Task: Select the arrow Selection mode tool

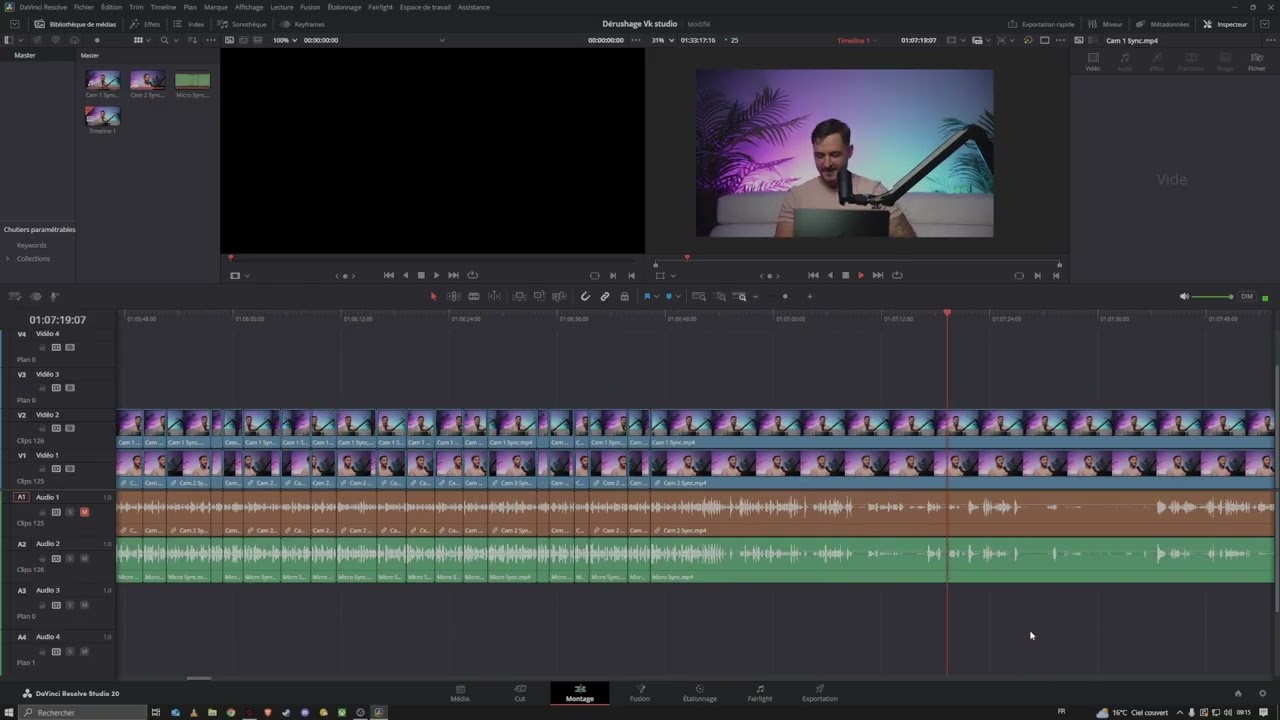Action: click(x=433, y=296)
